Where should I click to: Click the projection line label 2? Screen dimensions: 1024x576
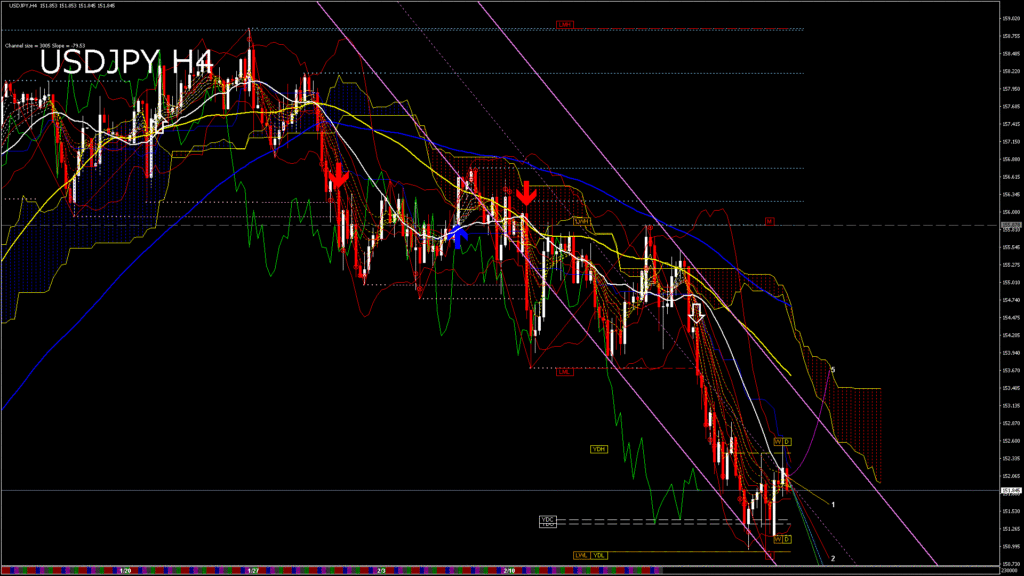tap(833, 558)
